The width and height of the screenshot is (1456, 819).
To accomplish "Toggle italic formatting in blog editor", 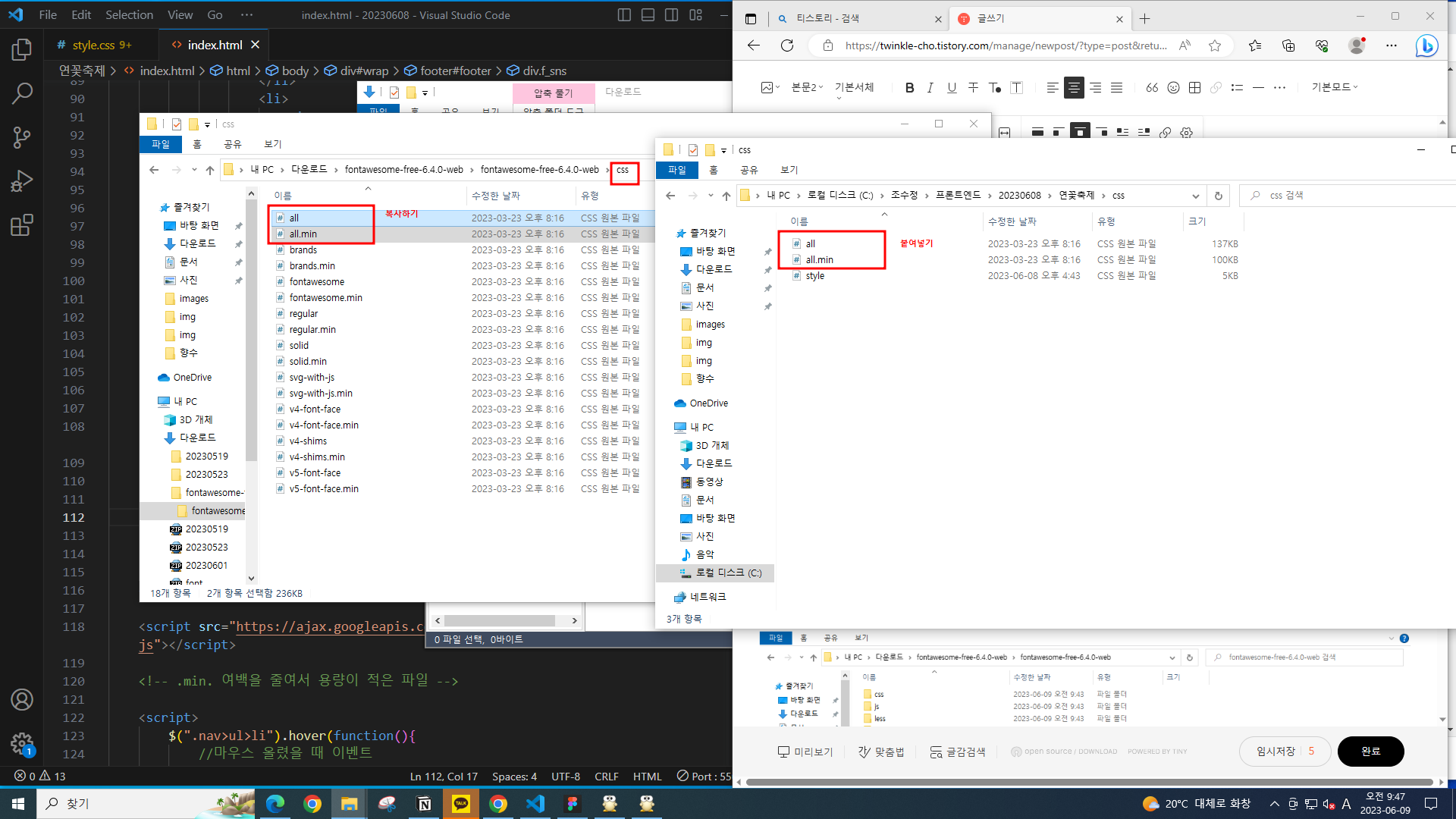I will click(930, 88).
